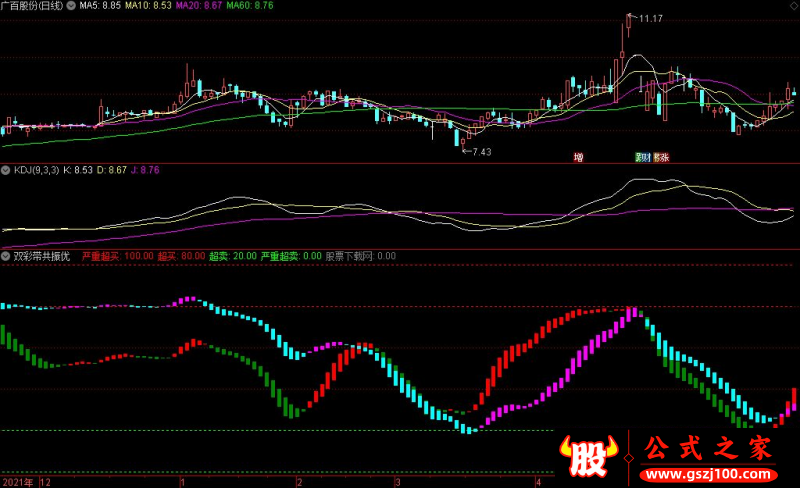Select the MA5 moving average label

[100, 6]
